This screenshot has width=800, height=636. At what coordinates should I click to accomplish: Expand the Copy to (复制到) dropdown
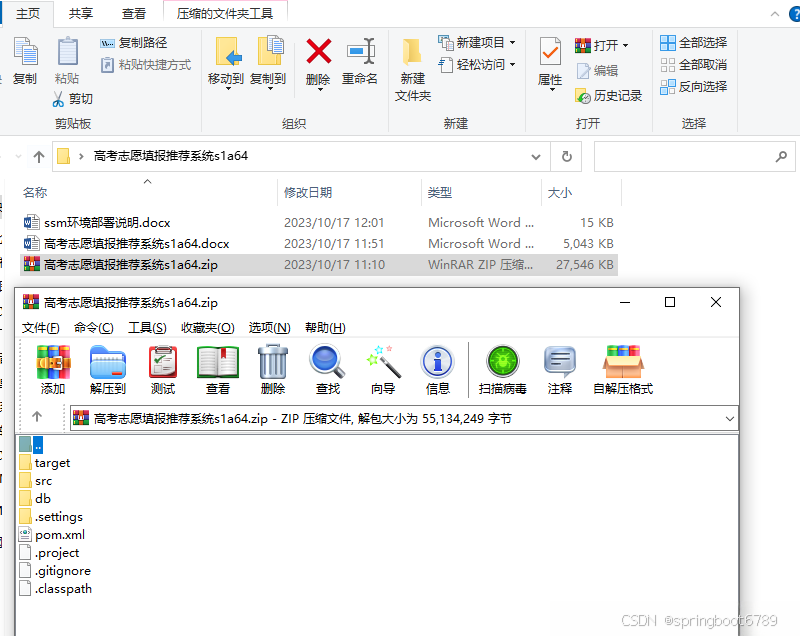click(x=270, y=89)
